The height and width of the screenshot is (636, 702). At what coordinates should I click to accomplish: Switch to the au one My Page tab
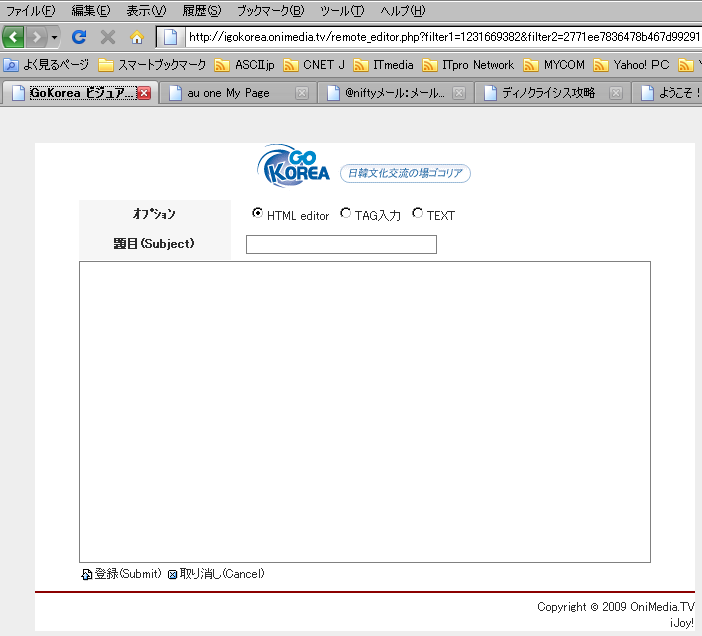click(228, 93)
